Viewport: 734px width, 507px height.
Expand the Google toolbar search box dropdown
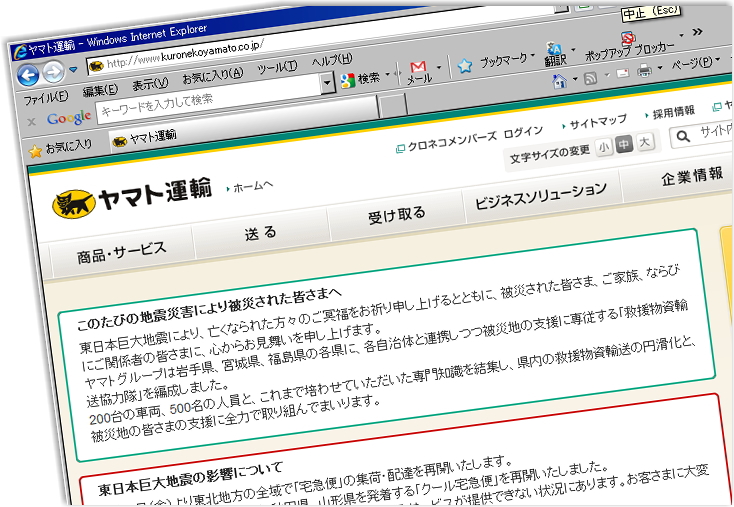coord(327,85)
